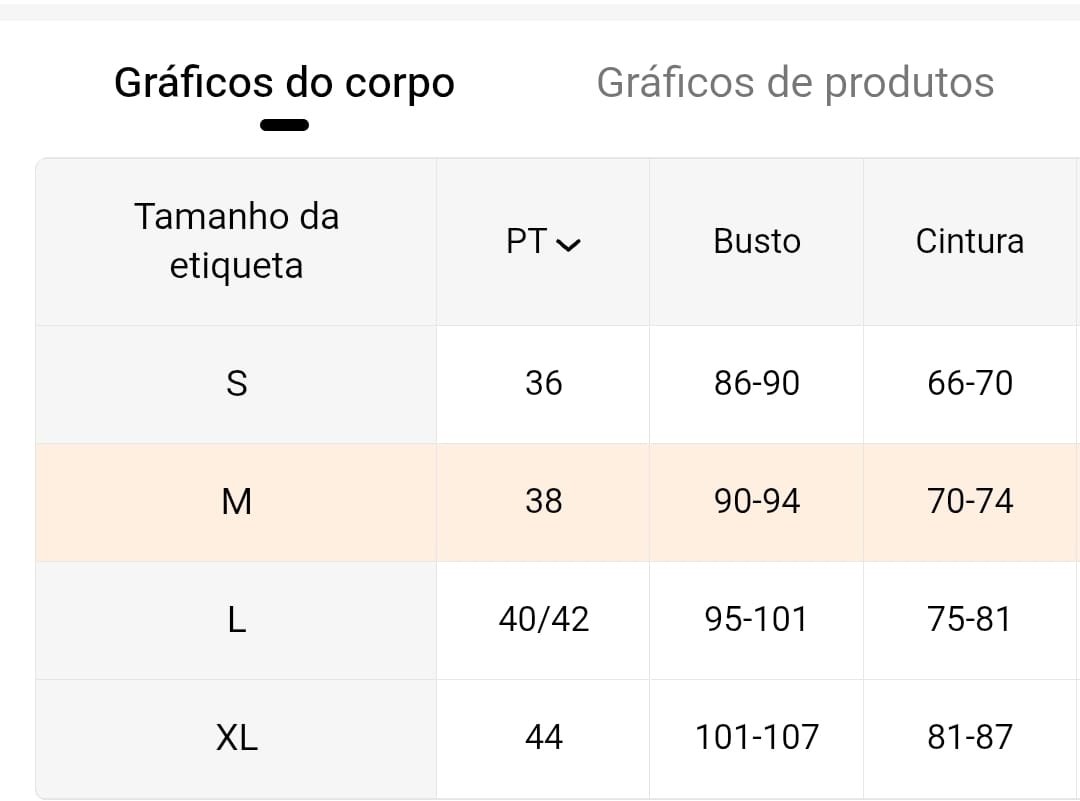Image resolution: width=1080 pixels, height=801 pixels.
Task: Click waist measurement 81-87
Action: [x=969, y=737]
